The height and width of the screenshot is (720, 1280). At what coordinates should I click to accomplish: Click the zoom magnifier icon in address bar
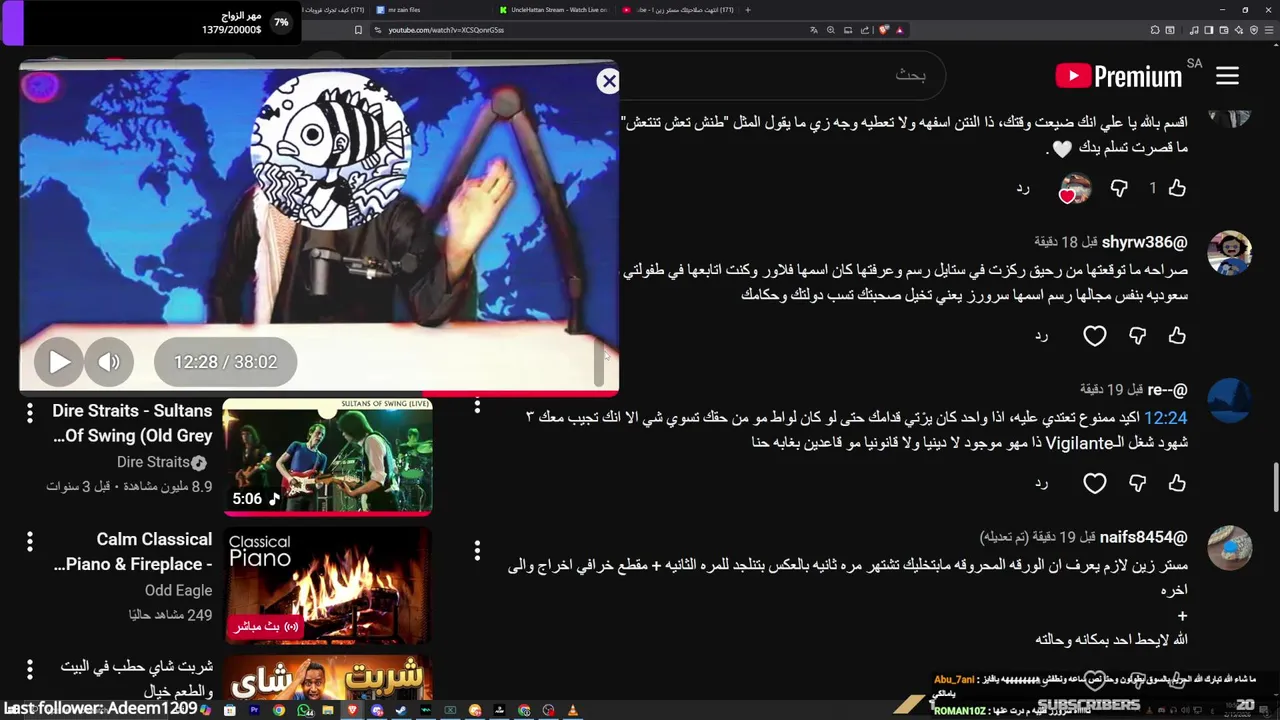pyautogui.click(x=831, y=30)
